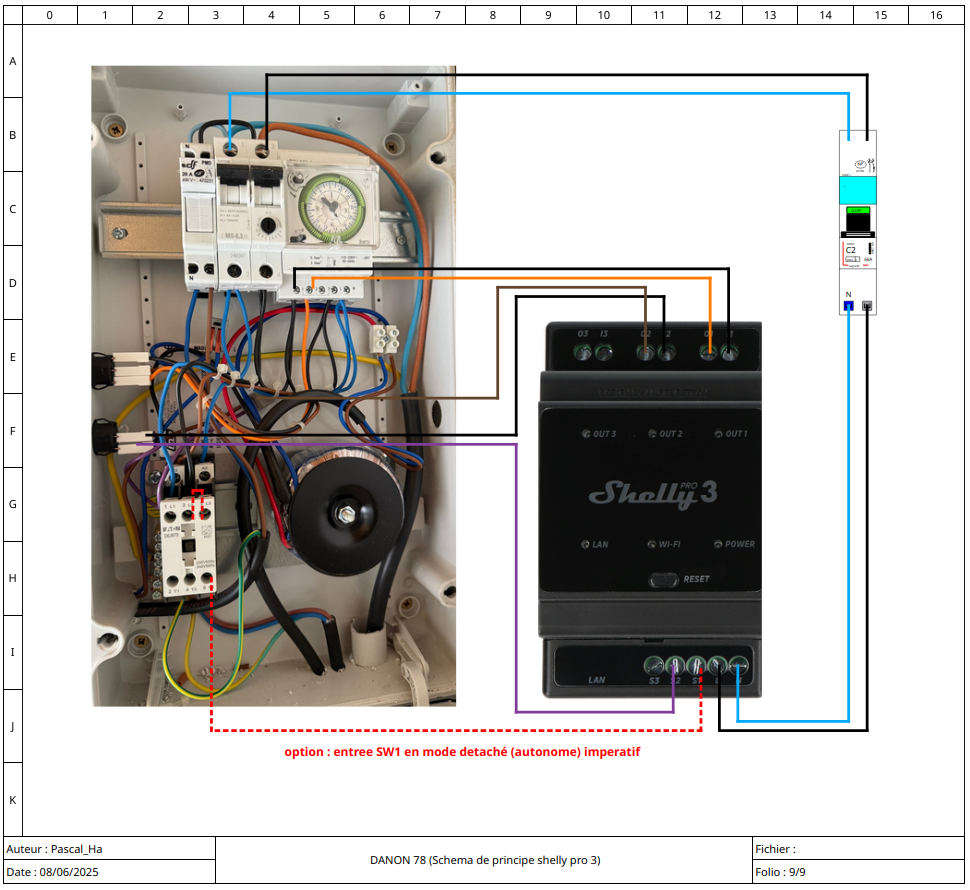The image size is (970, 890).
Task: Select the OUT 3 indicator on the Shelly
Action: tap(599, 434)
